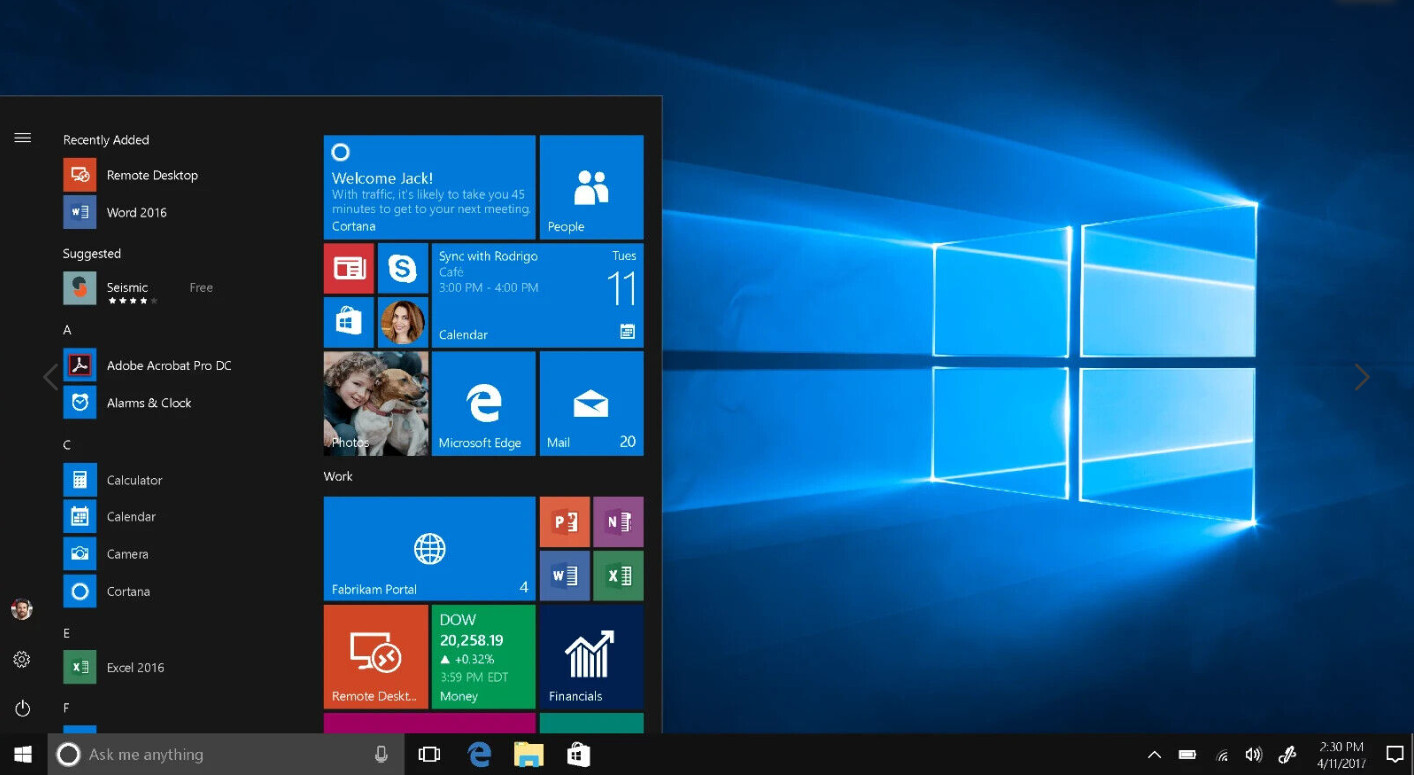Open the Start hamburger menu
This screenshot has height=775, width=1414.
click(22, 138)
